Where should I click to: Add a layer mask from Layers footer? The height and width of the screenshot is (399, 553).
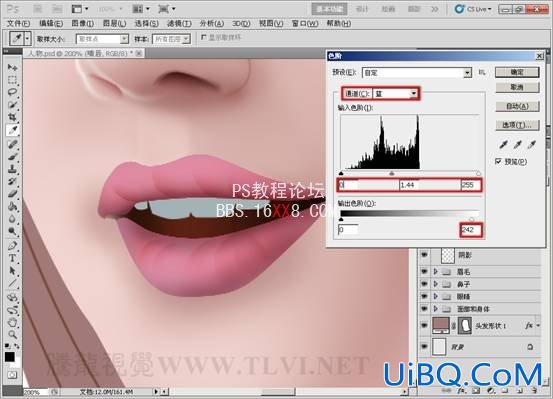476,391
